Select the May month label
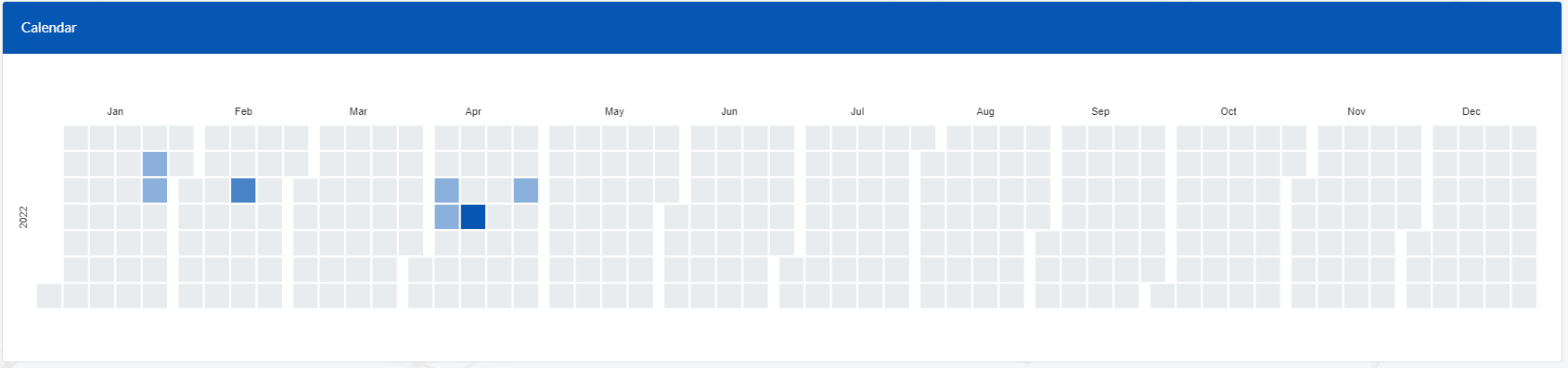 point(614,111)
